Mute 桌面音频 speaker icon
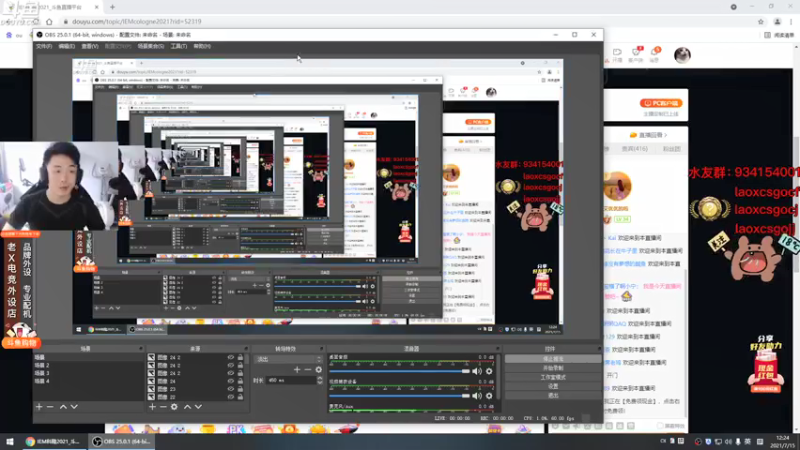 tap(477, 371)
